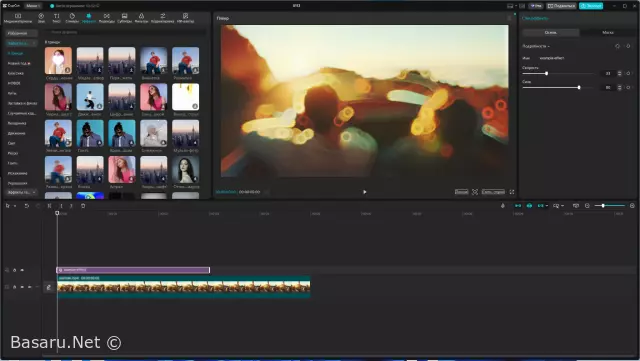Click the Pro membership button
Viewport: 640px width, 361px height.
[536, 6]
